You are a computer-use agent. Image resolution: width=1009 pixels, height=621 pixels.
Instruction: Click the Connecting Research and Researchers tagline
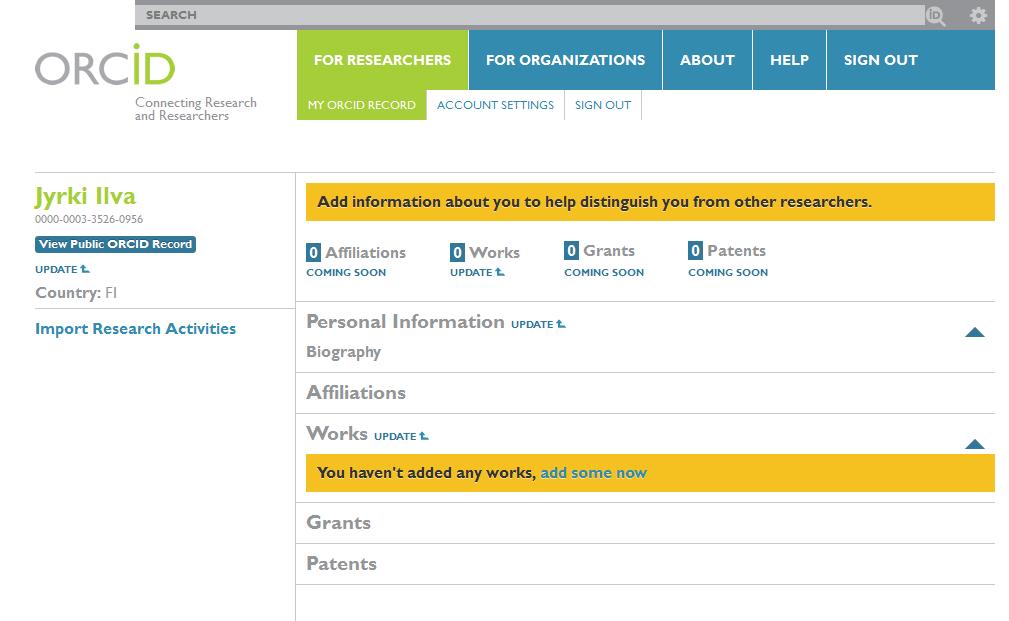point(196,109)
